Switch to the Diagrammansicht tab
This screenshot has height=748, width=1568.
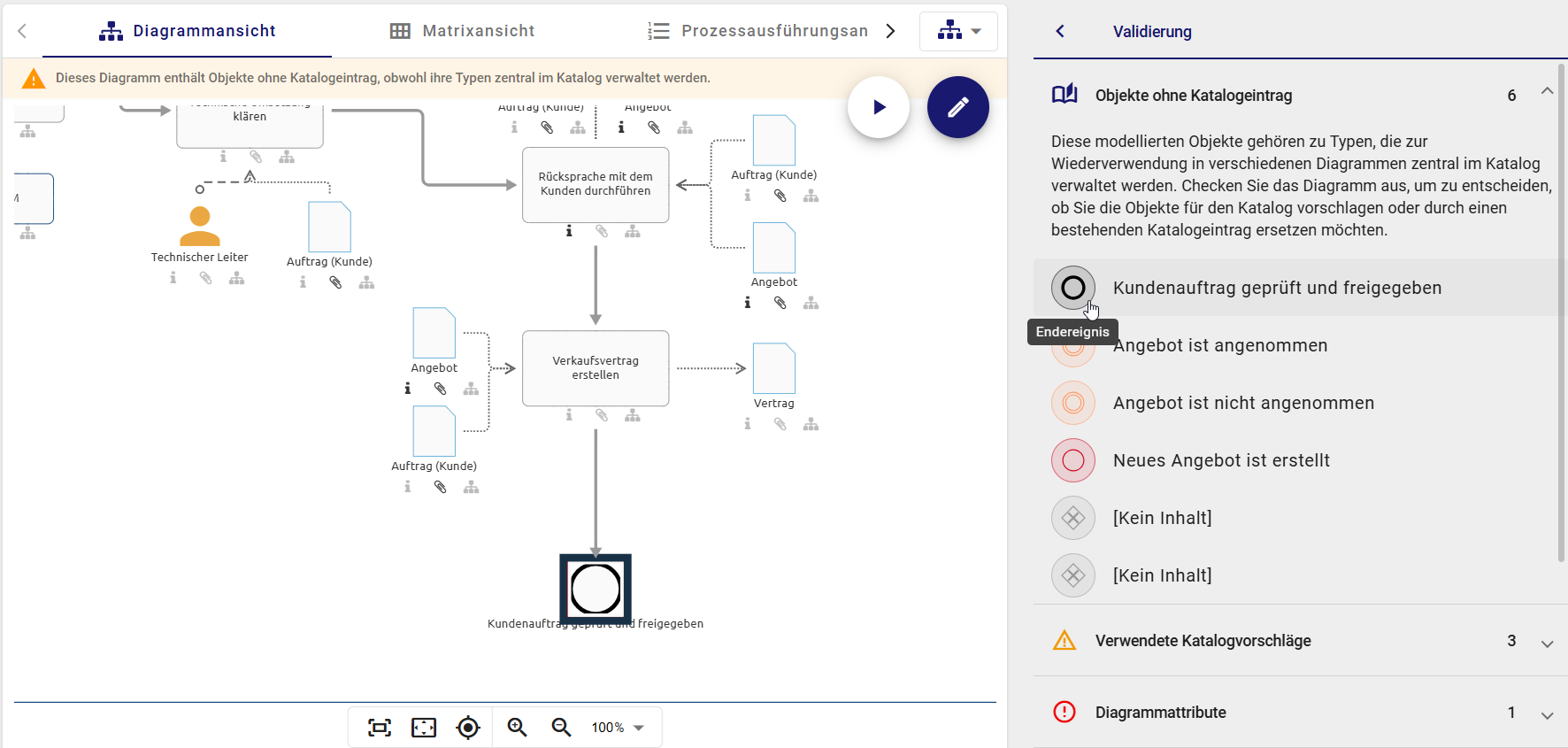187,31
